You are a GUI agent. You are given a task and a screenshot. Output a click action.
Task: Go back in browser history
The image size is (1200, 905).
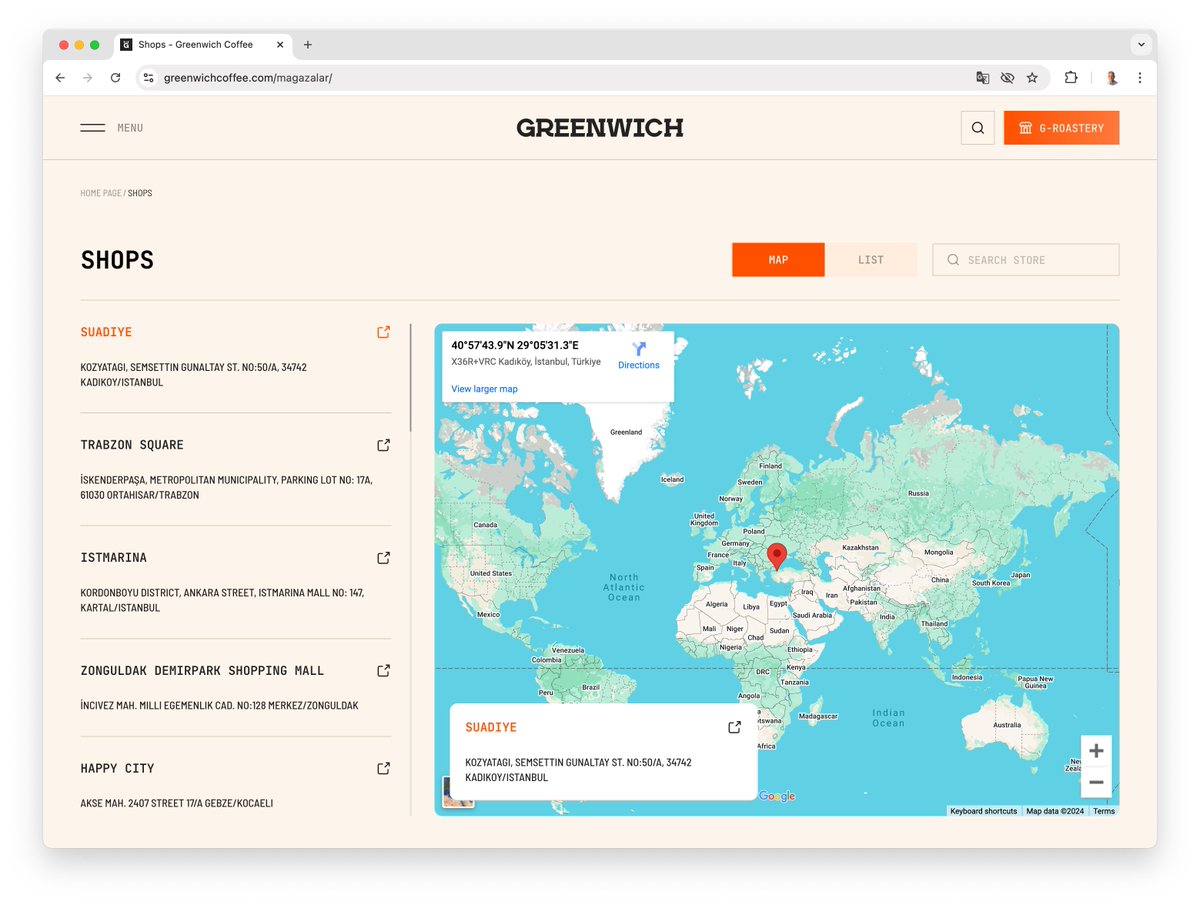point(60,77)
